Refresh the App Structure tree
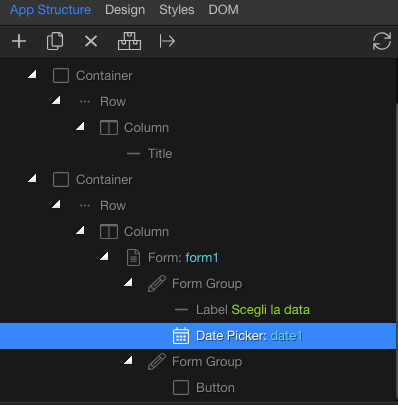 [x=382, y=41]
